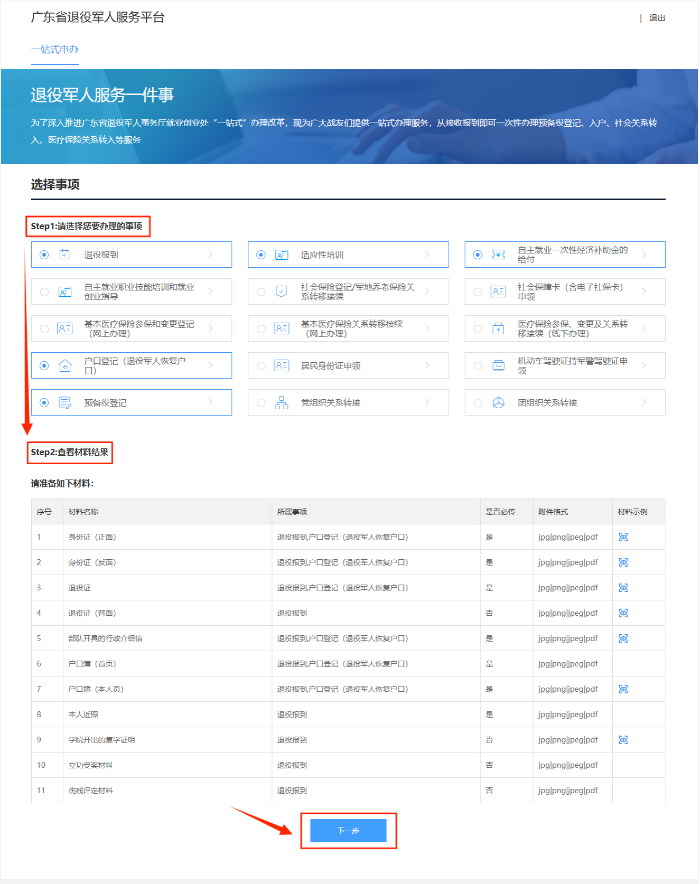Viewport: 700px width, 884px height.
Task: Click the 下一步 next button
Action: tap(347, 831)
